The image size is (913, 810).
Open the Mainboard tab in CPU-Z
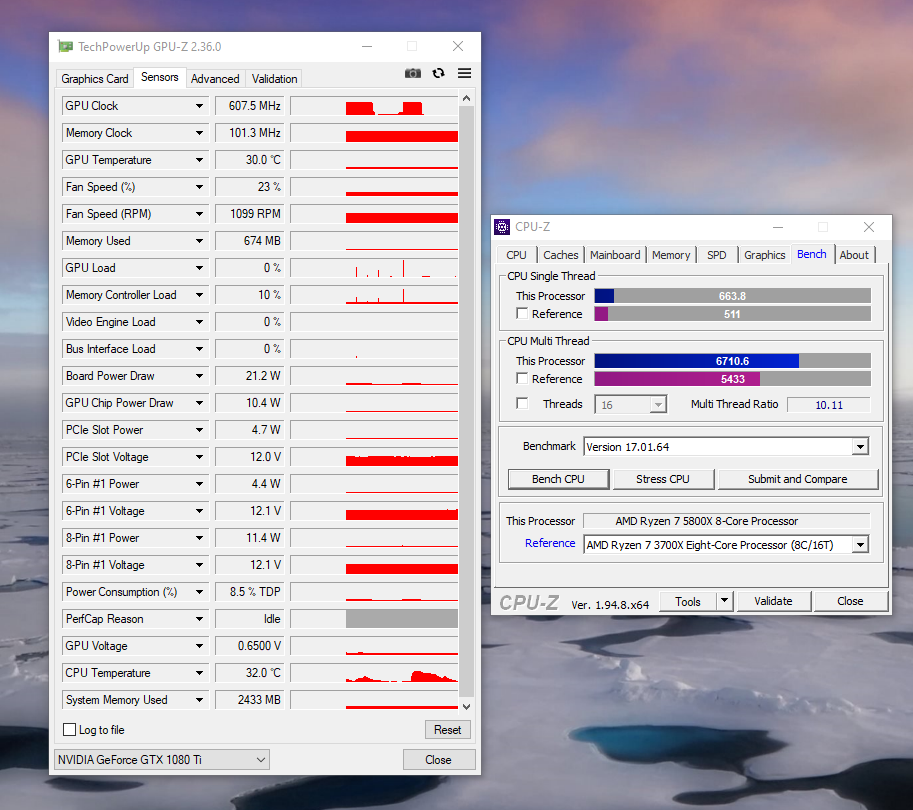(x=615, y=255)
